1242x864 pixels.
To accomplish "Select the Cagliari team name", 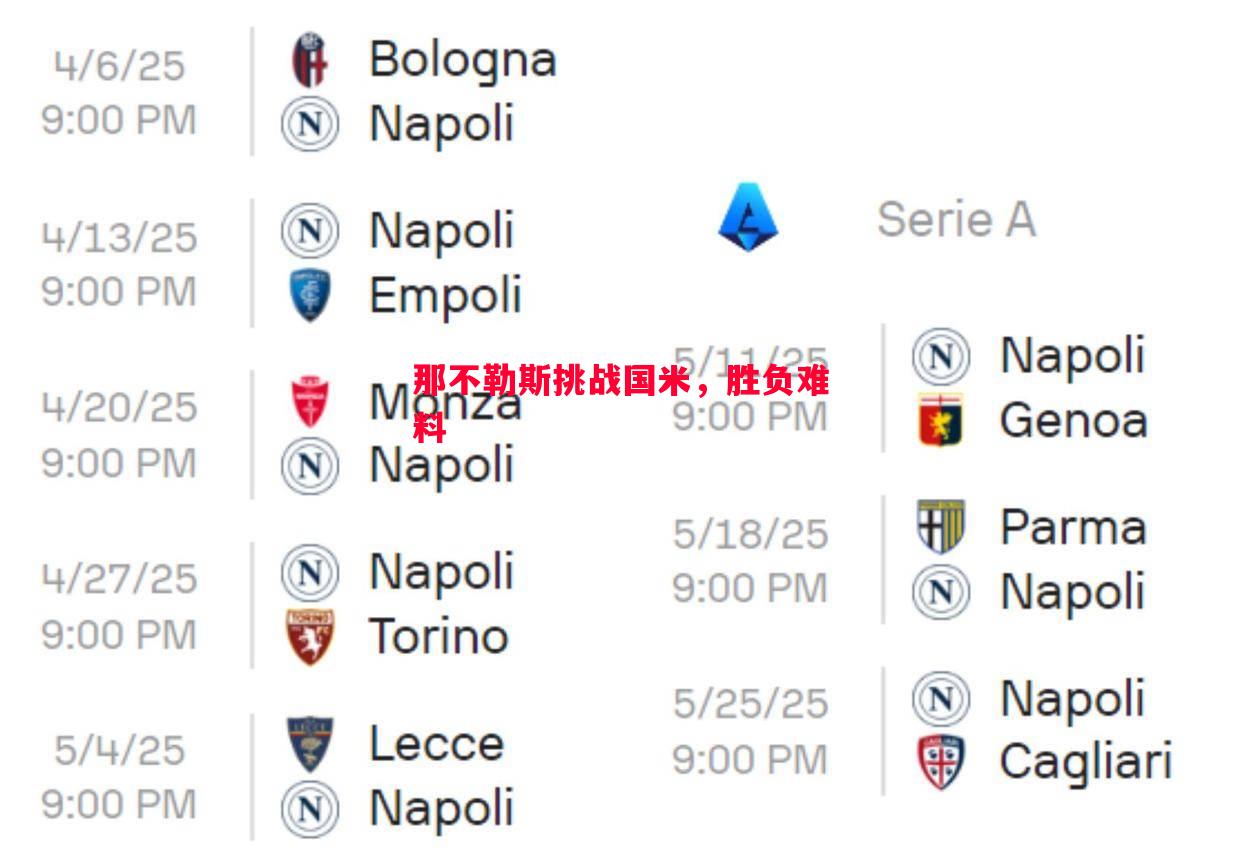I will [1086, 763].
